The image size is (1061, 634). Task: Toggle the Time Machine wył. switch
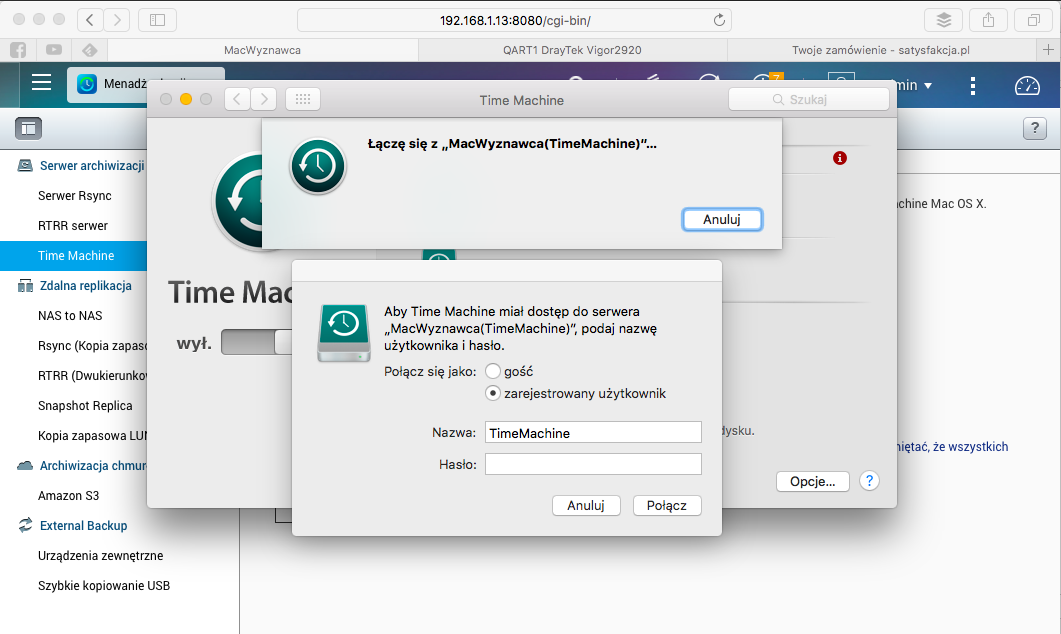(x=256, y=342)
